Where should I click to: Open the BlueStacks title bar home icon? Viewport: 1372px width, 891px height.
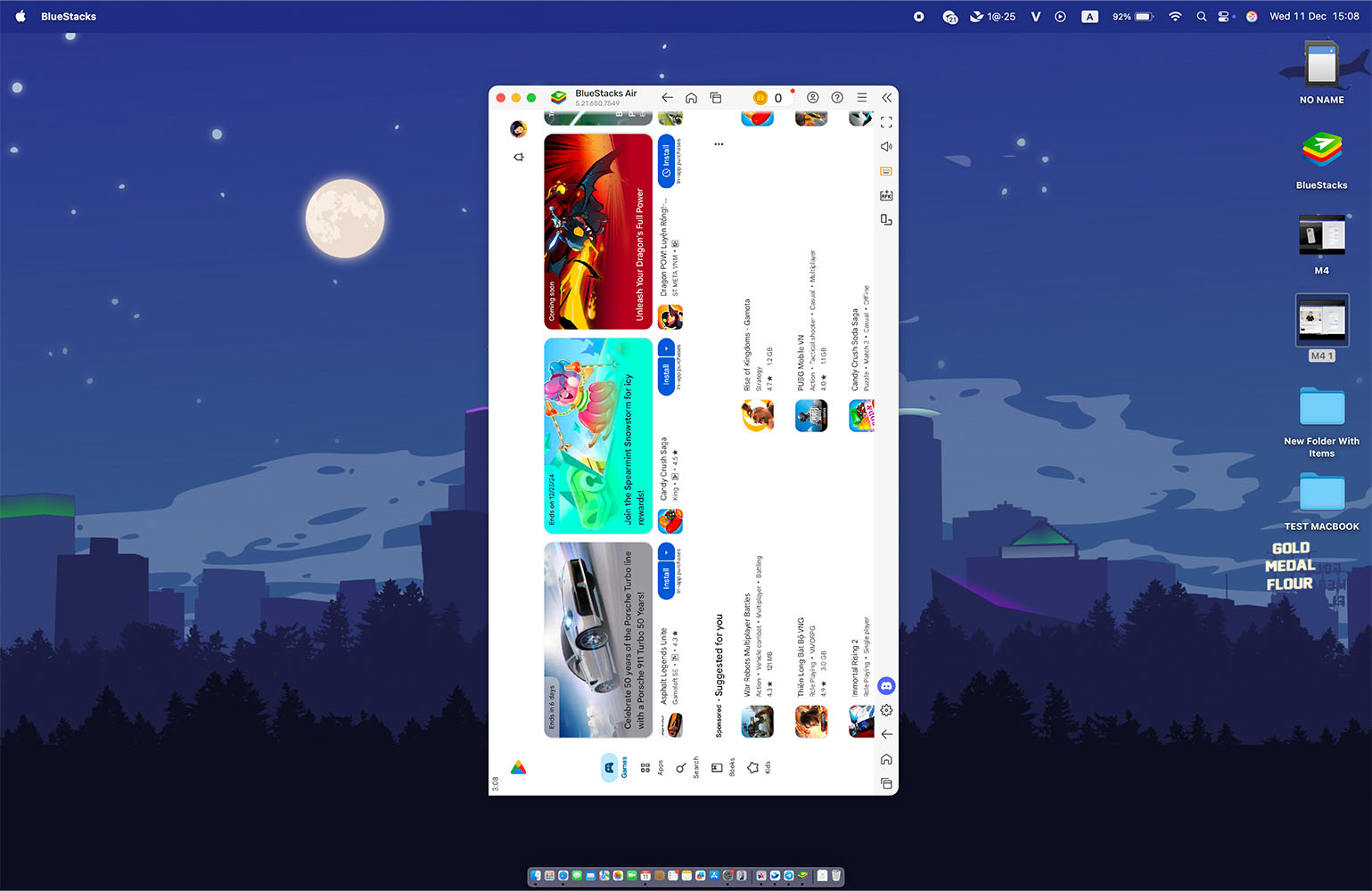pos(691,97)
